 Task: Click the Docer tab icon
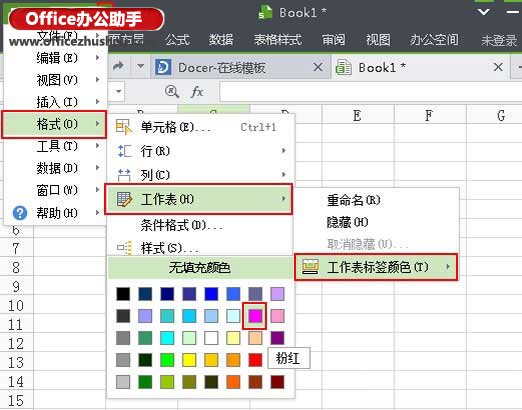coord(163,67)
